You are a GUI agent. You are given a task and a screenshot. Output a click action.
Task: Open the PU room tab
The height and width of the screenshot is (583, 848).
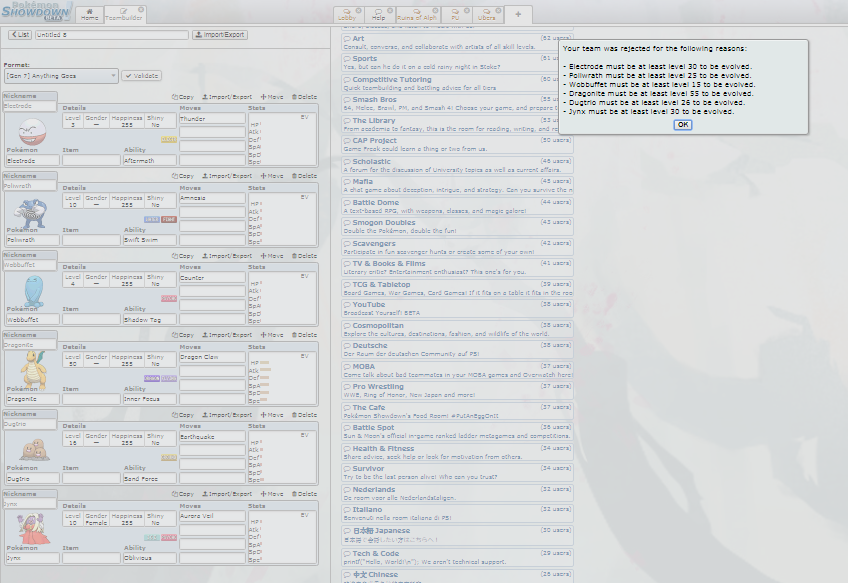coord(455,15)
